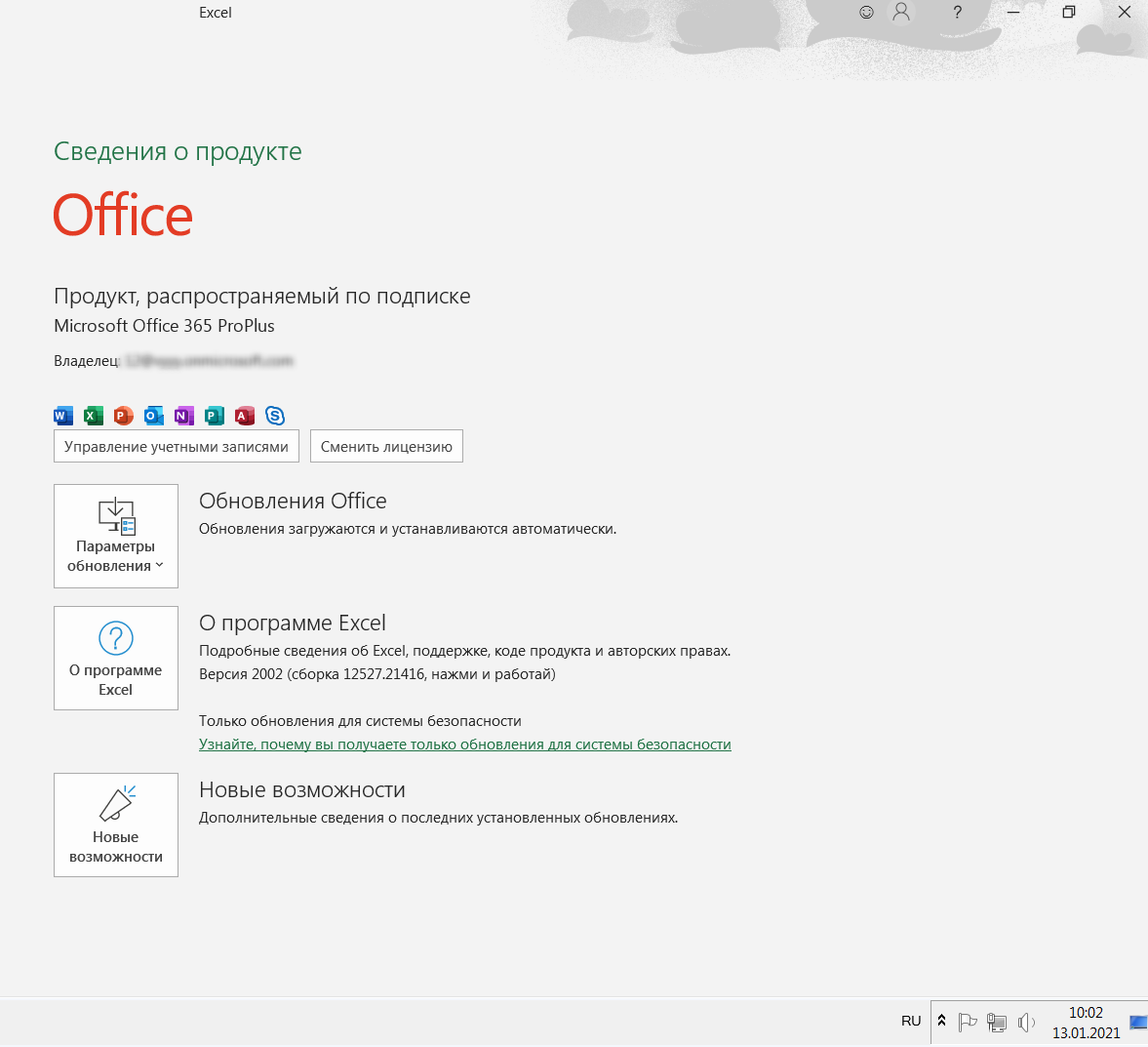1148x1047 pixels.
Task: Click Сведения о продукте heading
Action: (x=178, y=151)
